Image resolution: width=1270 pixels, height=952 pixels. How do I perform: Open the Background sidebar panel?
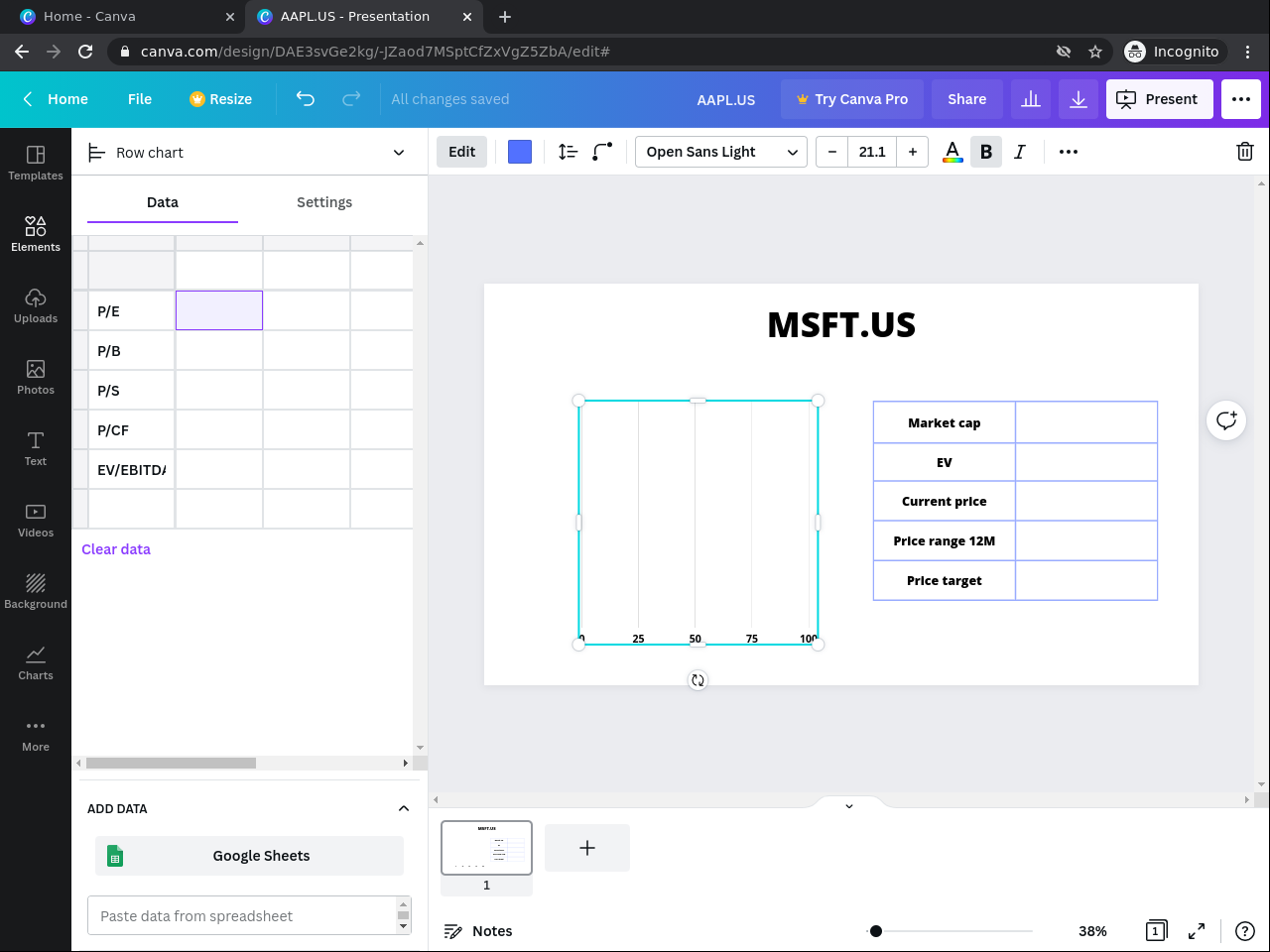pyautogui.click(x=36, y=591)
